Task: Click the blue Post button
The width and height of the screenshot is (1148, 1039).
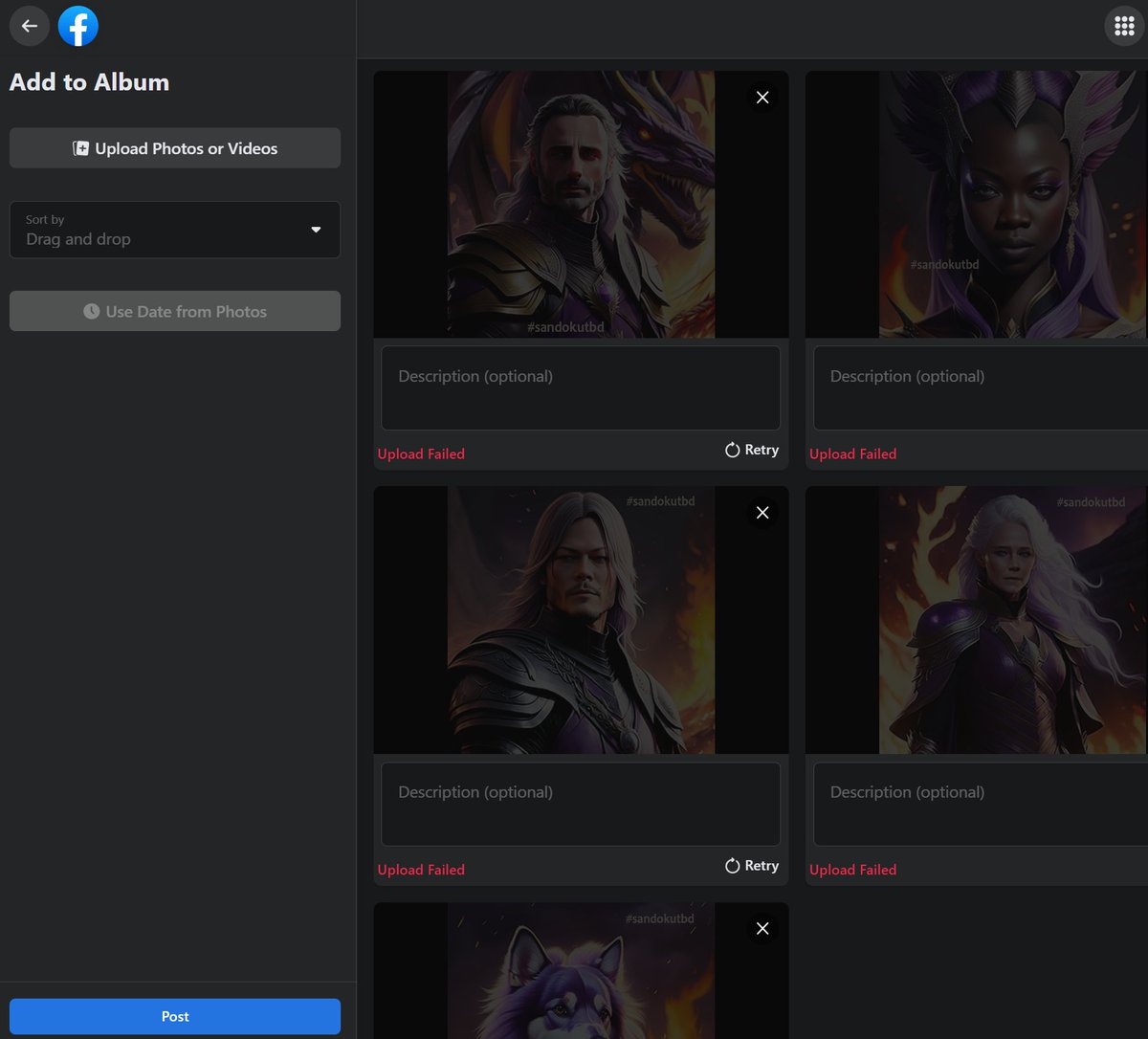Action: (175, 1016)
